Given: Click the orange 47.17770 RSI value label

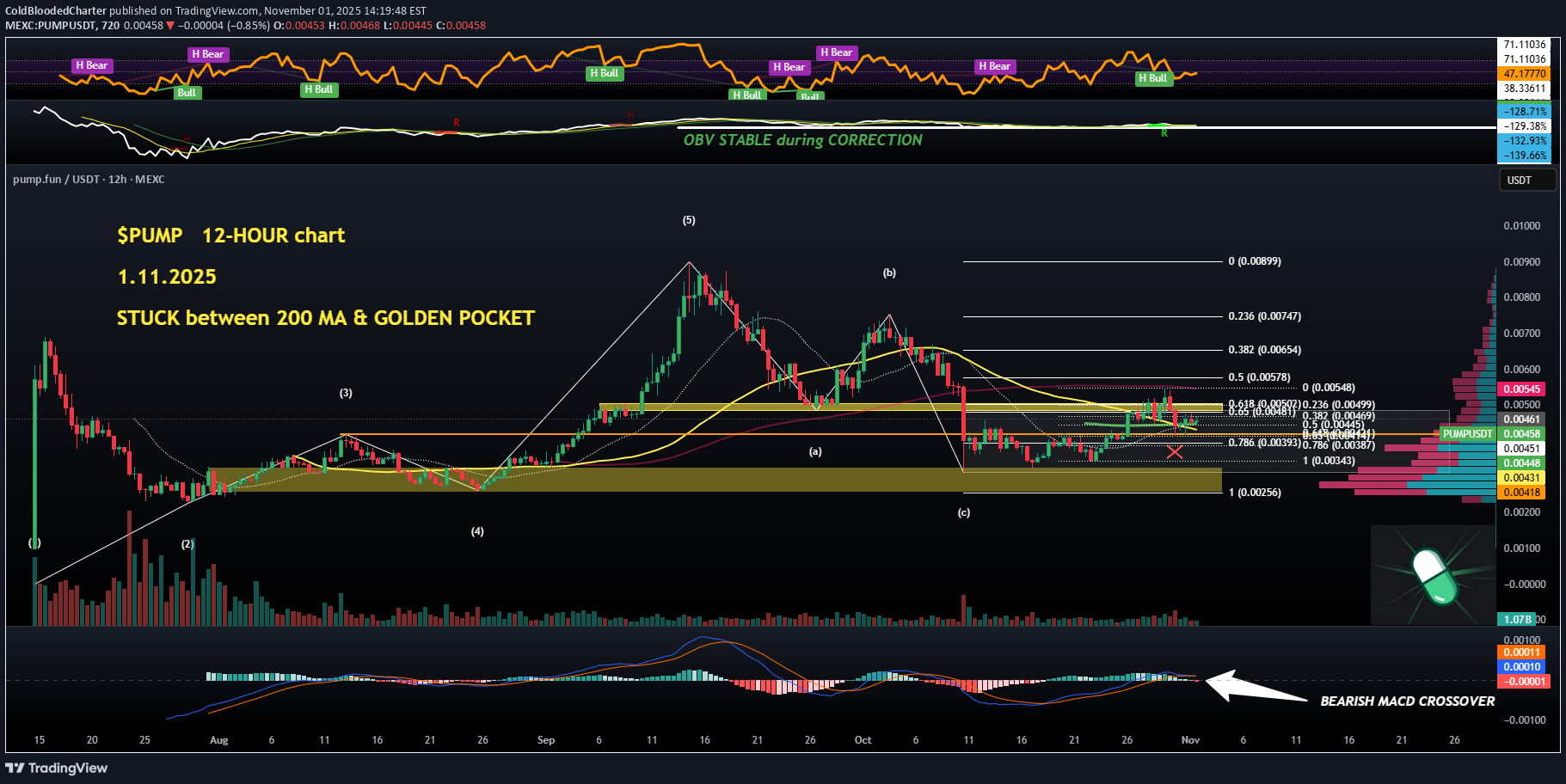Looking at the screenshot, I should point(1524,74).
